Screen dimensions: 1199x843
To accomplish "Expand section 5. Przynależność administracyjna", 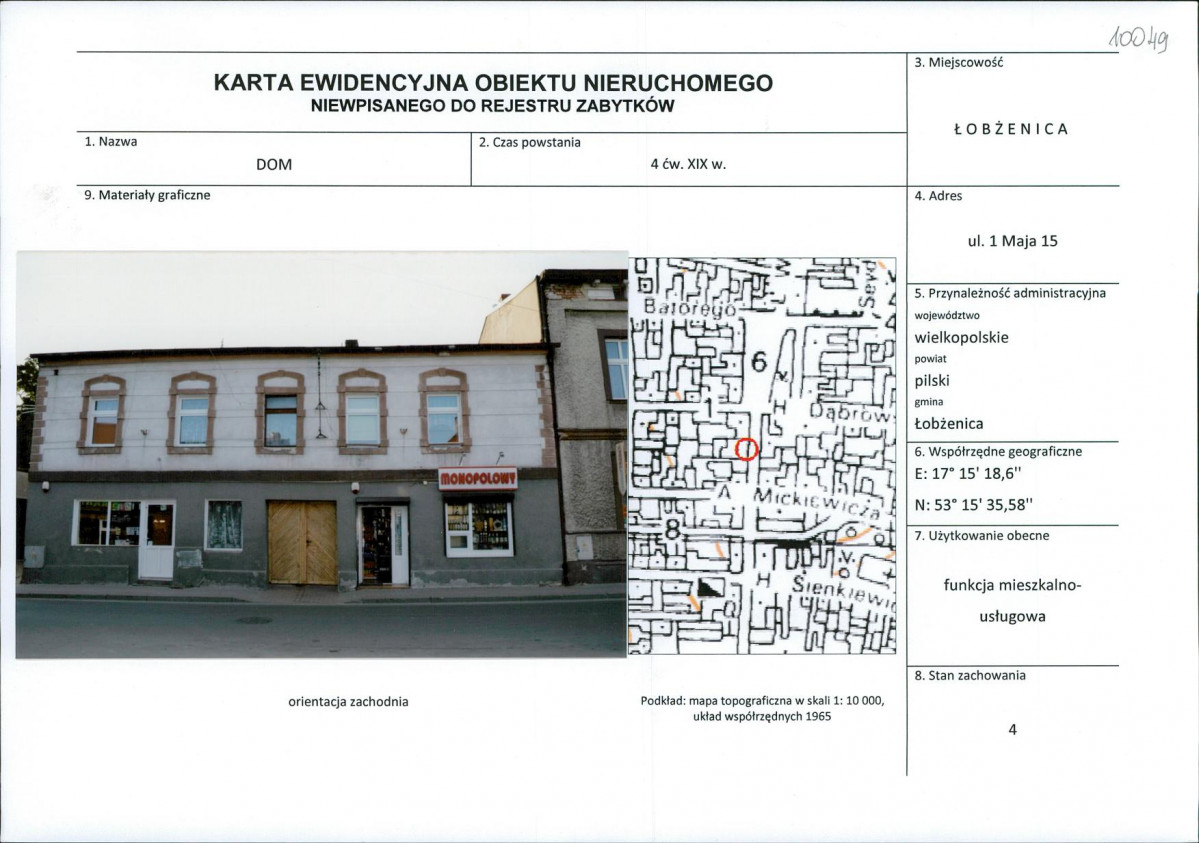I will 1011,294.
